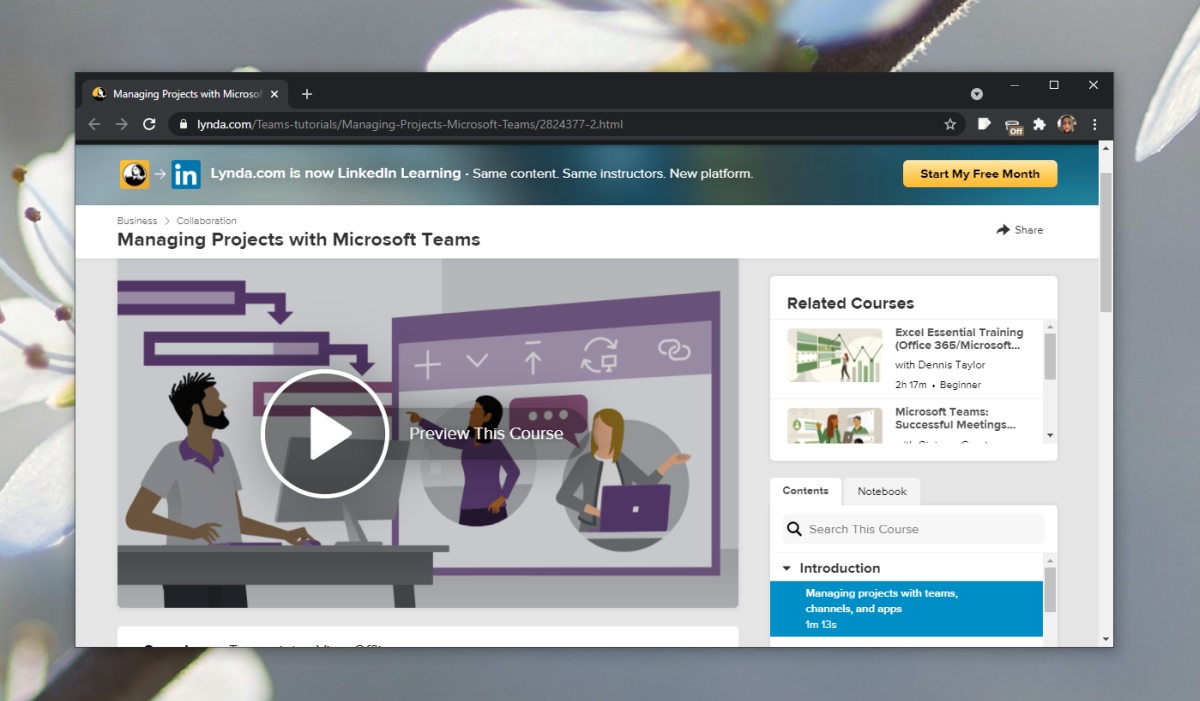The height and width of the screenshot is (701, 1200).
Task: Click the Related Courses scrollbar thumb
Action: pyautogui.click(x=1050, y=356)
